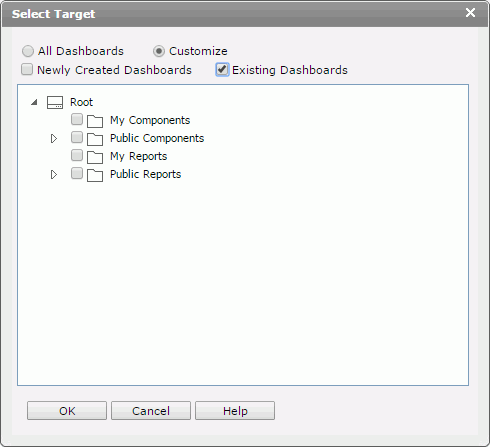This screenshot has height=447, width=490.
Task: Click the Public Components folder icon
Action: (x=95, y=139)
